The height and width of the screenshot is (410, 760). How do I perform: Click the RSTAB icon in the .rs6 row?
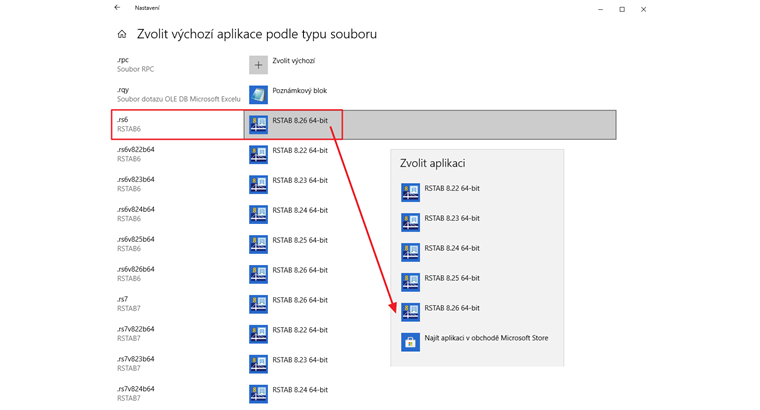click(x=258, y=125)
